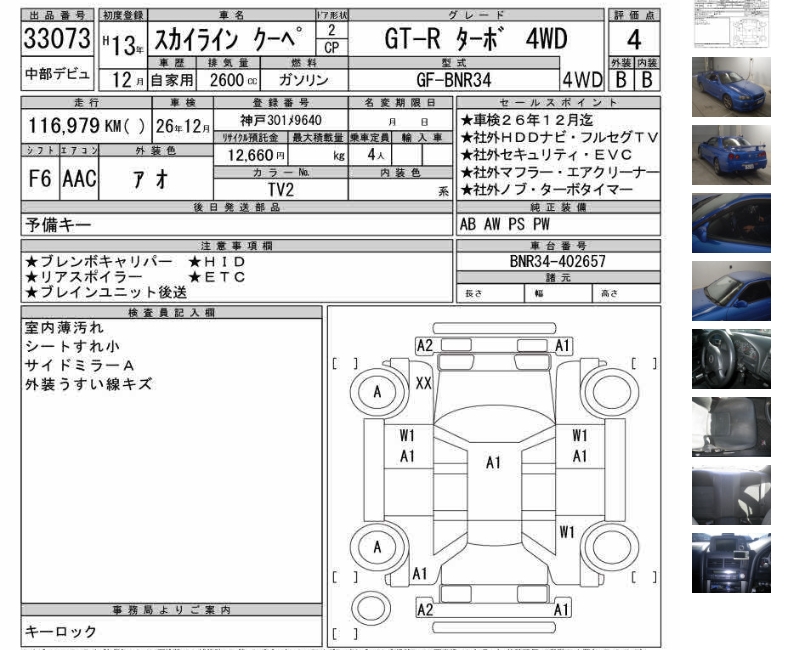Click note ★ETC
This screenshot has width=809, height=650.
[217, 277]
